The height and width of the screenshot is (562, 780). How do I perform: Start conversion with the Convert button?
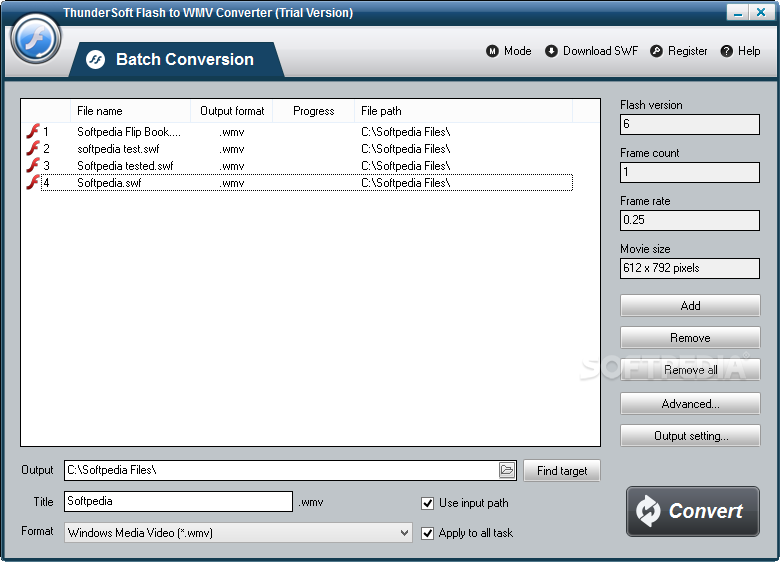(x=692, y=511)
